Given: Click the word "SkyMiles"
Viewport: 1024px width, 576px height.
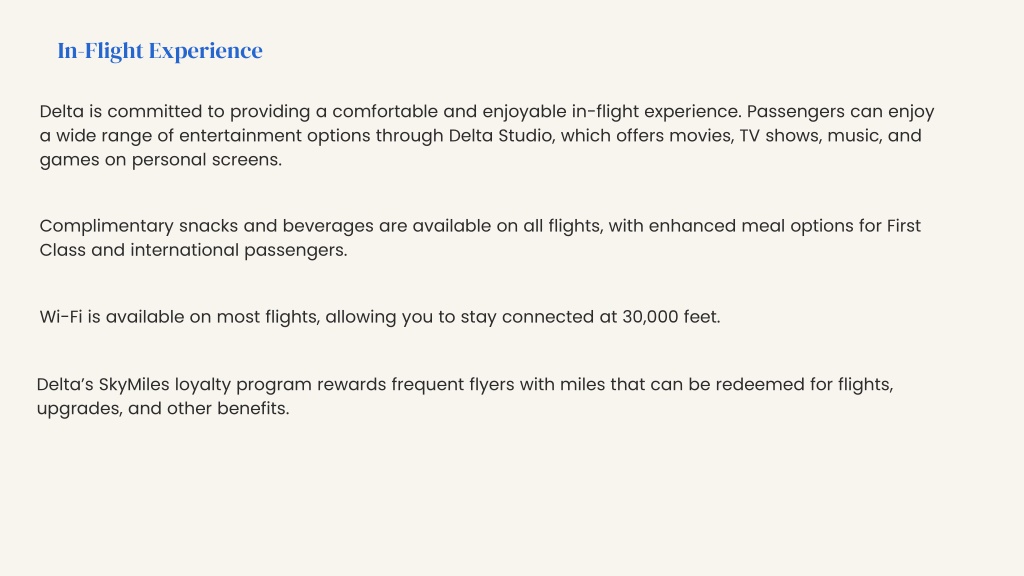Looking at the screenshot, I should [134, 385].
